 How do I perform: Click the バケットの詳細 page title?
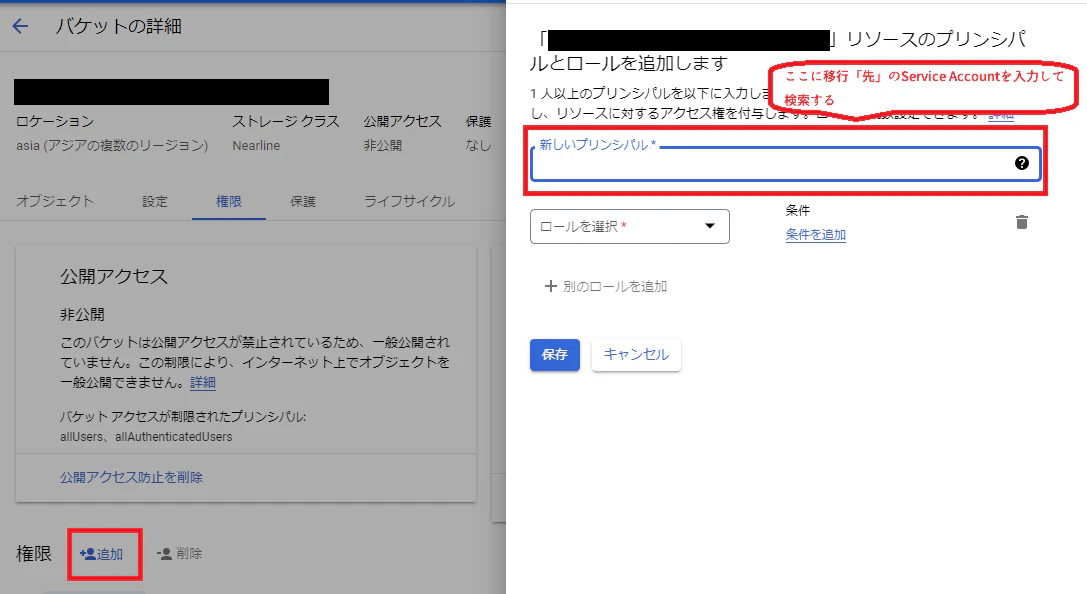[x=119, y=26]
